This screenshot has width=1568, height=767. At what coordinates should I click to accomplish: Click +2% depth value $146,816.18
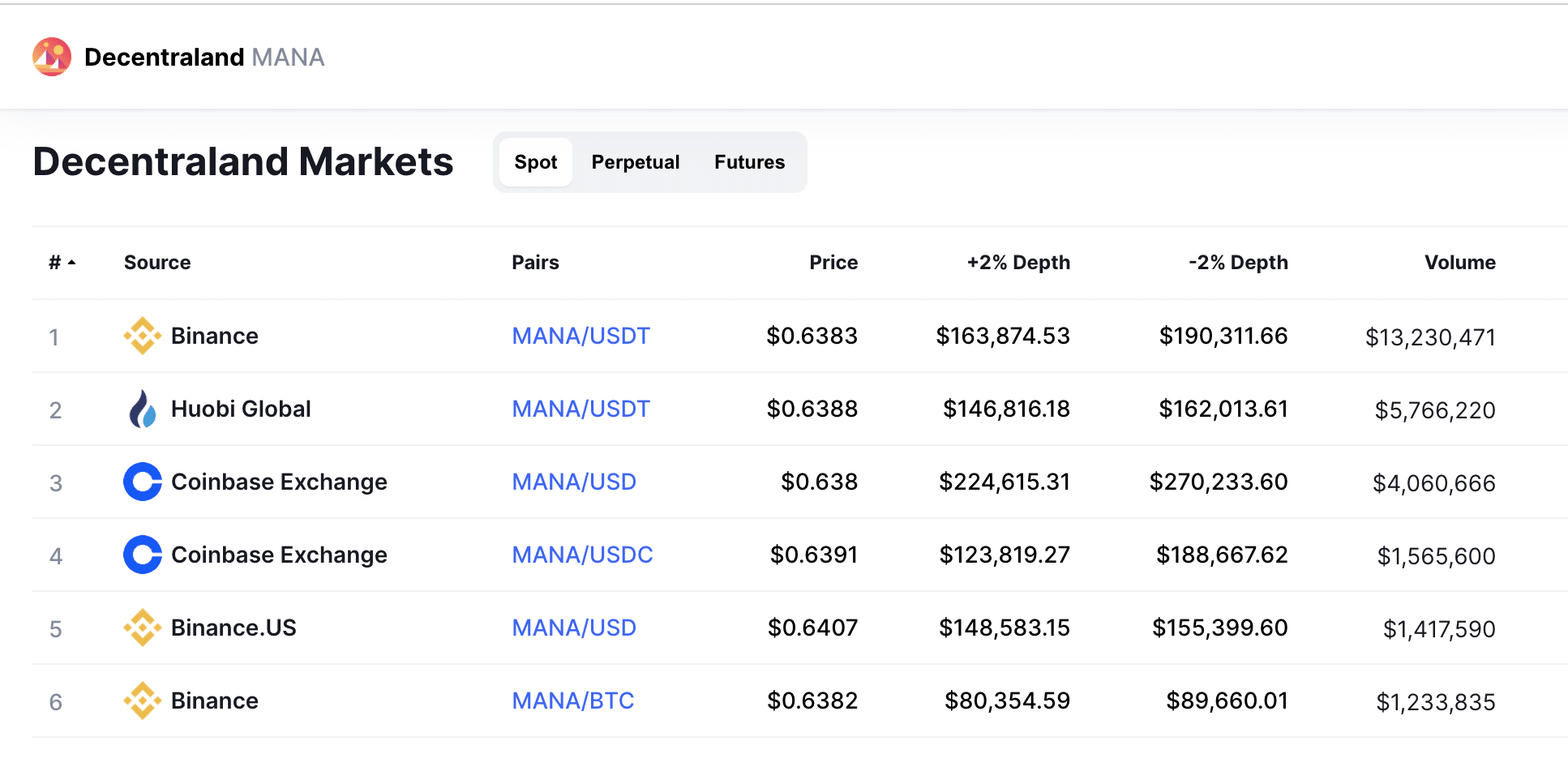coord(1006,409)
